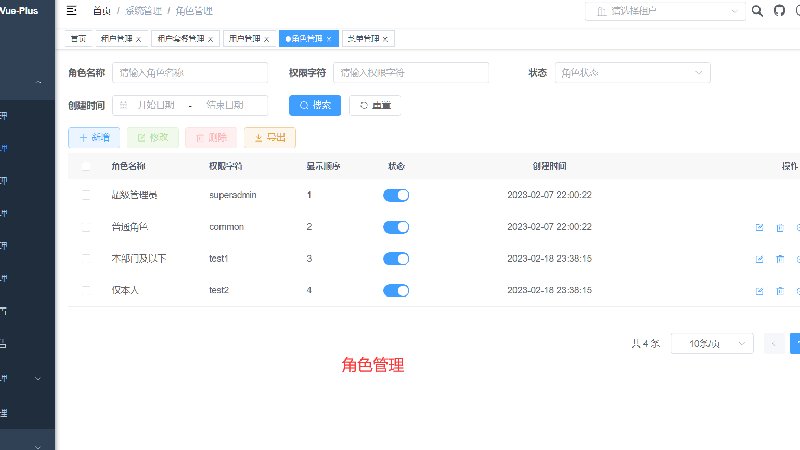This screenshot has width=800, height=450.
Task: Click the edit icon for the test1 role
Action: pos(759,259)
